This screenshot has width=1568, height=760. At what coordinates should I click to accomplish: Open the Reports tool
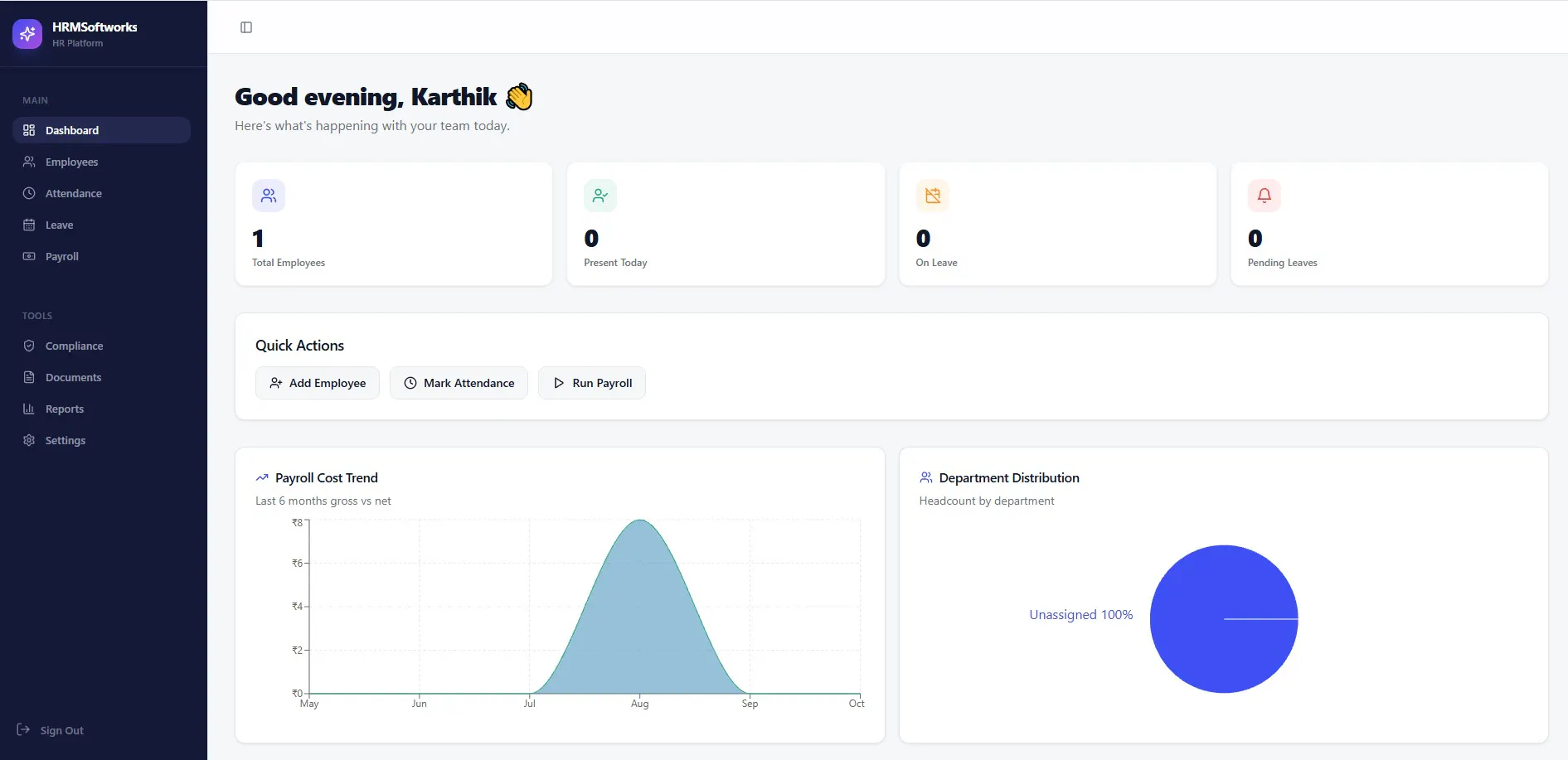point(101,409)
